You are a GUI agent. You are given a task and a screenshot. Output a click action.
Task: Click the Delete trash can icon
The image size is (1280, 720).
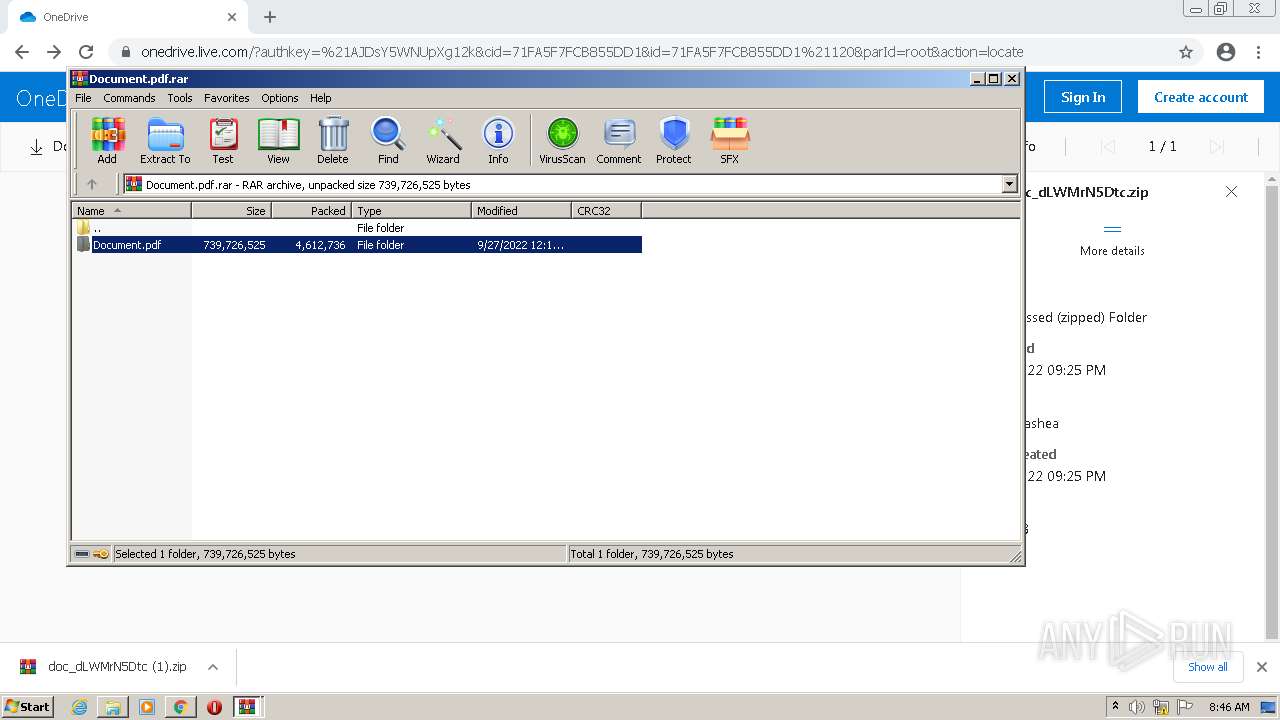click(x=333, y=140)
